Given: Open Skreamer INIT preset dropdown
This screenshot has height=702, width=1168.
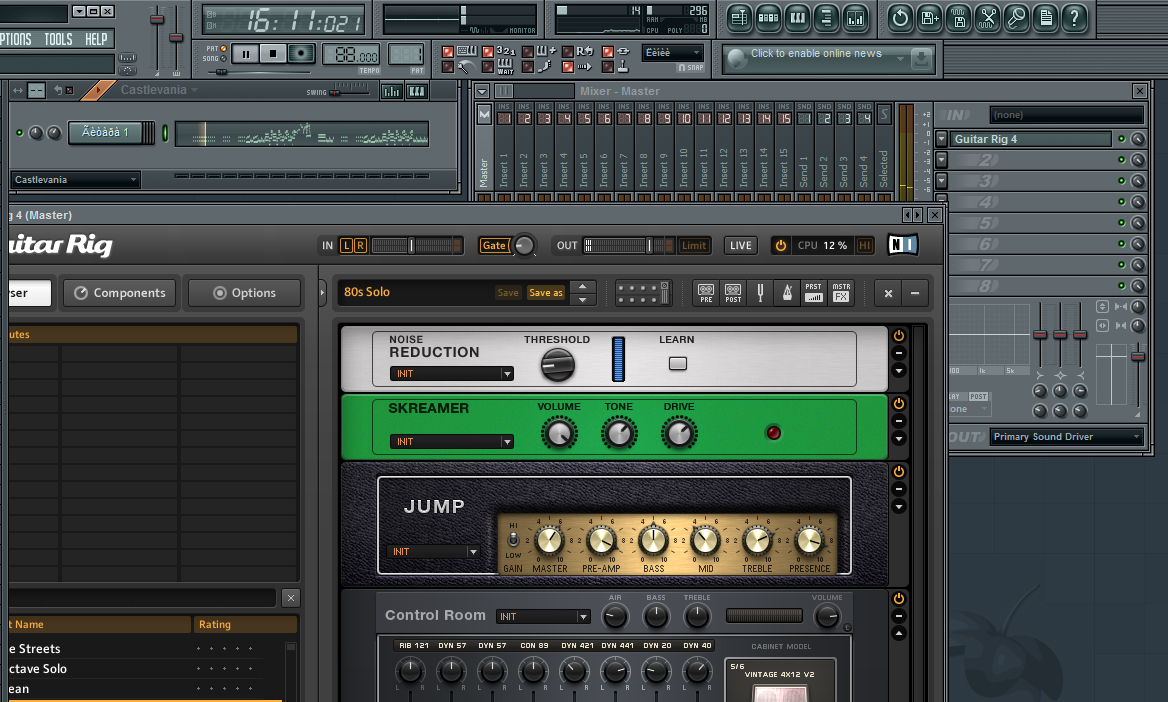Looking at the screenshot, I should (x=451, y=441).
